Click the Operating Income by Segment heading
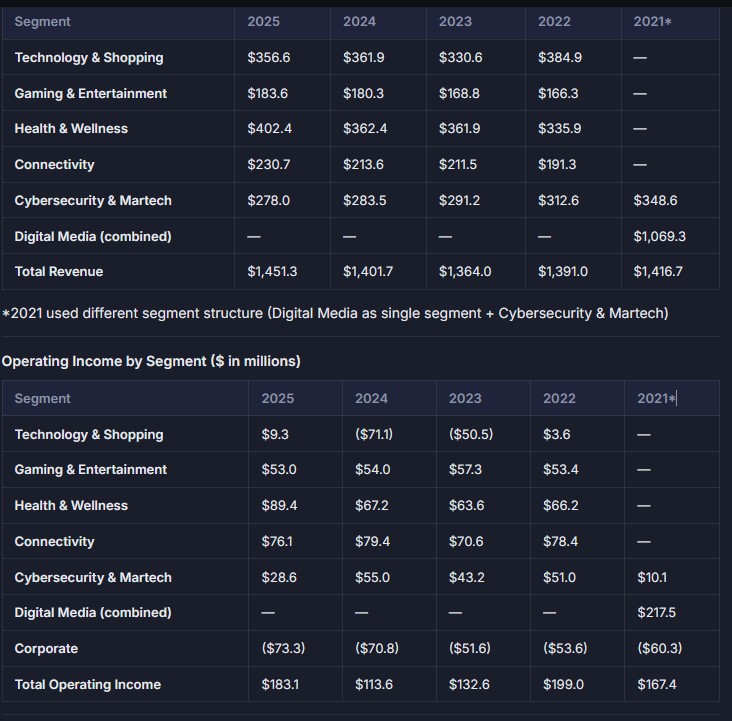Screen dimensions: 732x721 tap(151, 361)
